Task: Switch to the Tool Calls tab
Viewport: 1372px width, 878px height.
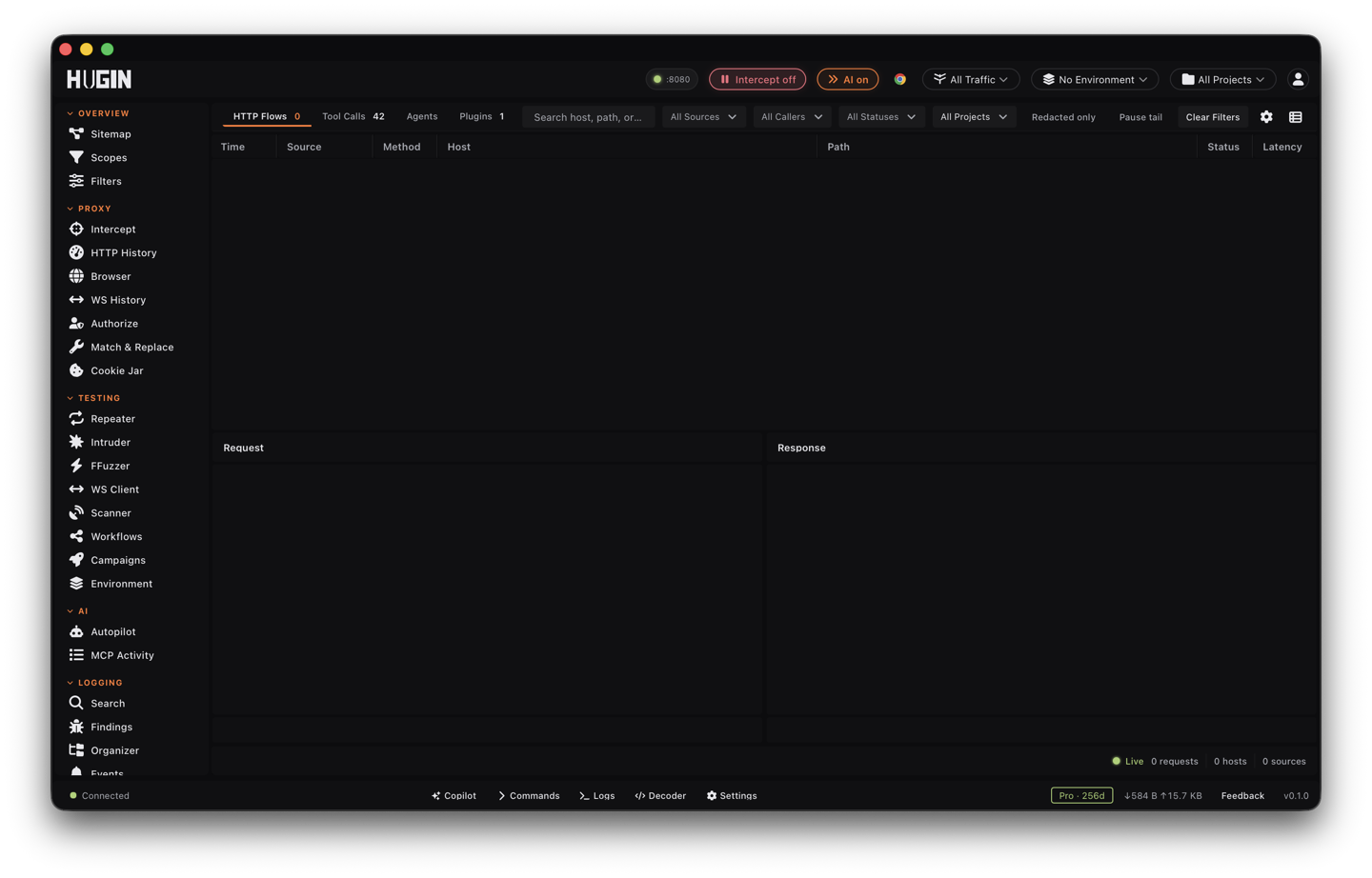Action: click(353, 116)
